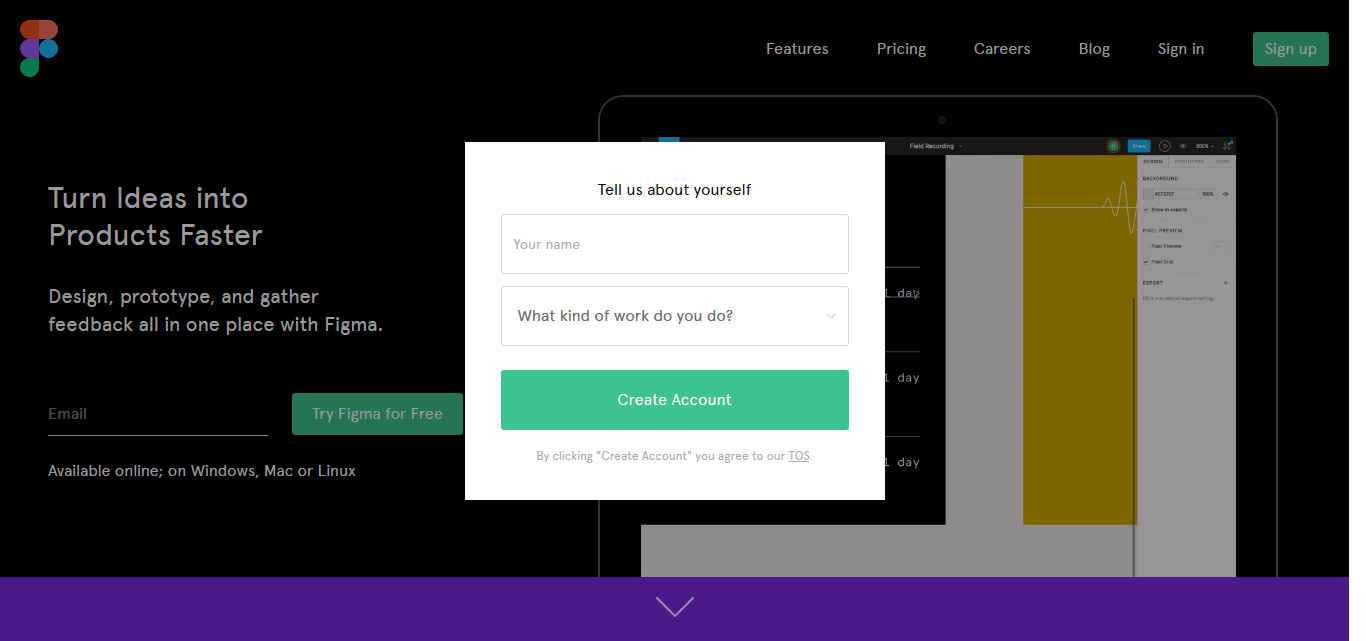1366x641 pixels.
Task: Click the Figma logo in the header
Action: click(39, 48)
